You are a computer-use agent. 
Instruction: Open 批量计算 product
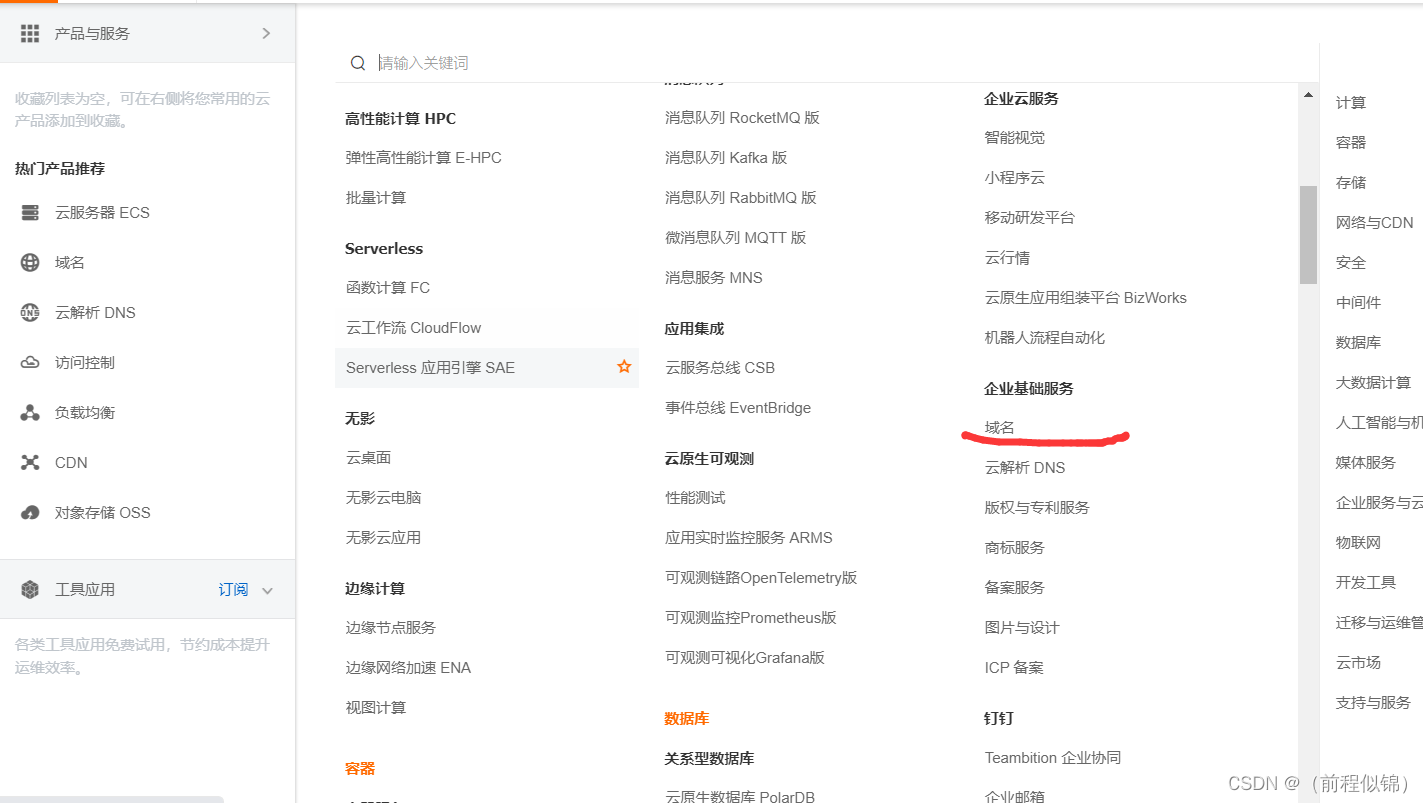tap(376, 197)
